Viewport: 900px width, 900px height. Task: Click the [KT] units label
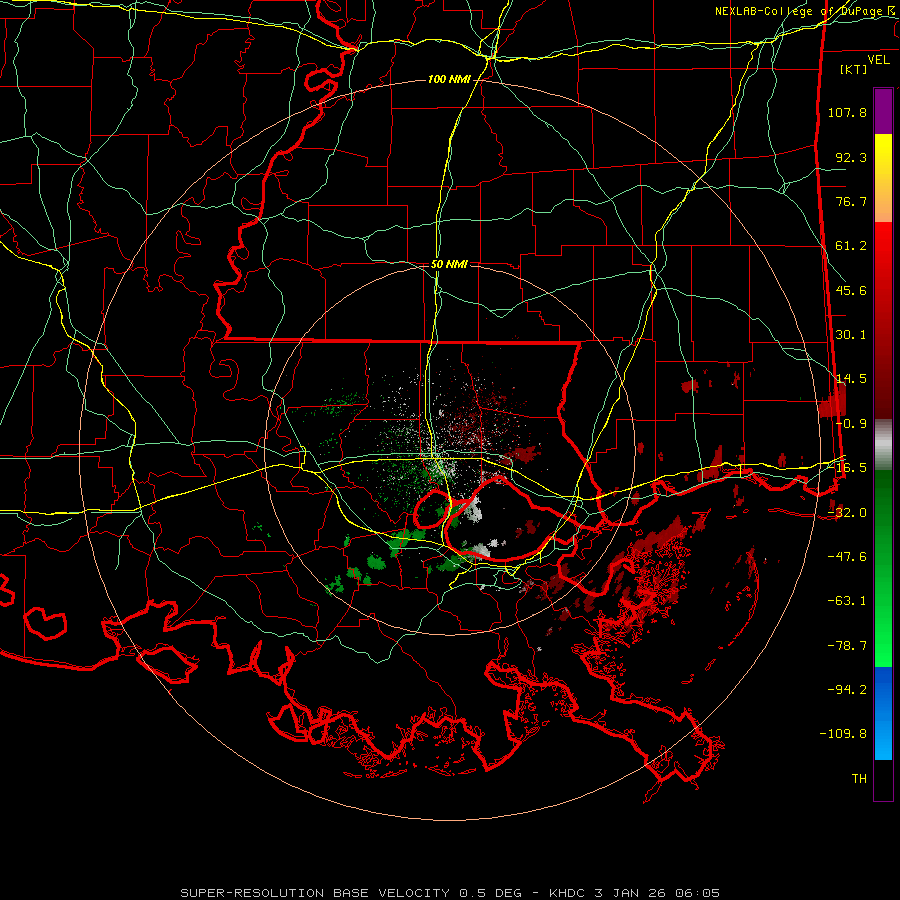click(x=854, y=69)
